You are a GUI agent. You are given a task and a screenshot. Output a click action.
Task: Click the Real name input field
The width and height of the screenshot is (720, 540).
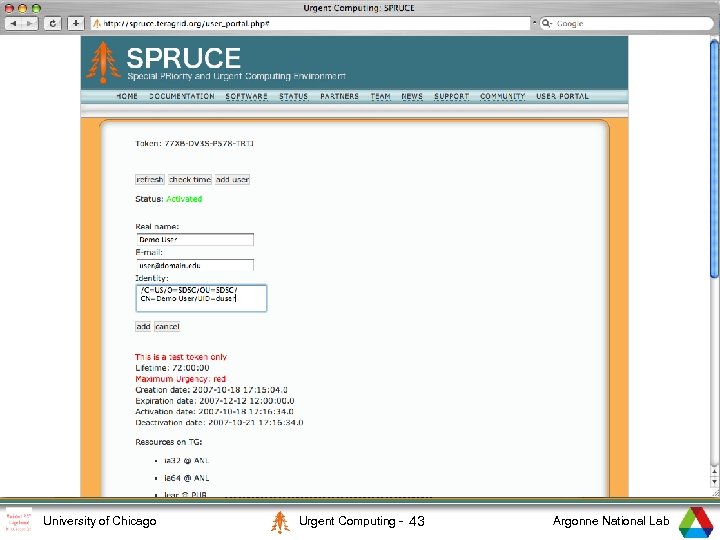pos(195,239)
